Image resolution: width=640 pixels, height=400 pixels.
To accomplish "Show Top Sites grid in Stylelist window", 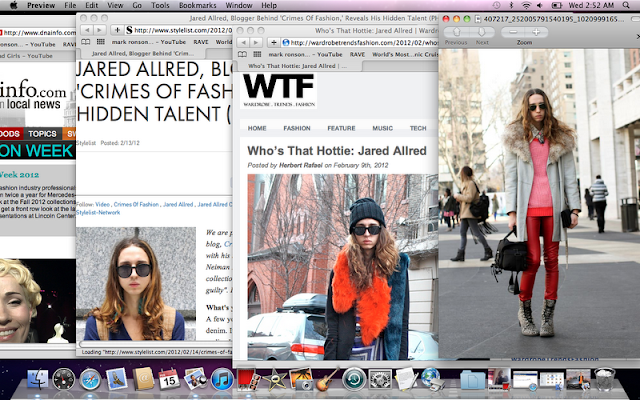I will [100, 42].
